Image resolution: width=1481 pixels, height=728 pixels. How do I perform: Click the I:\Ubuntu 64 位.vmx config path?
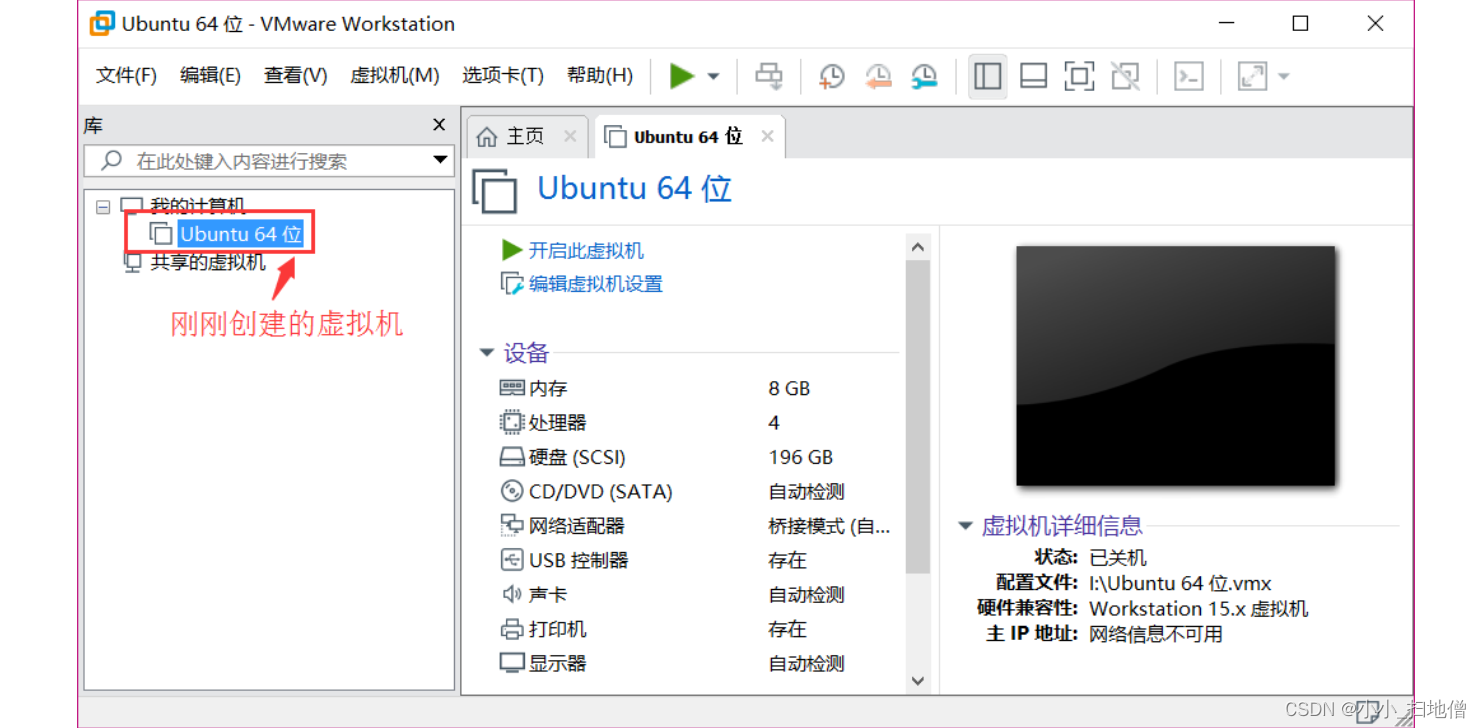[x=1180, y=583]
